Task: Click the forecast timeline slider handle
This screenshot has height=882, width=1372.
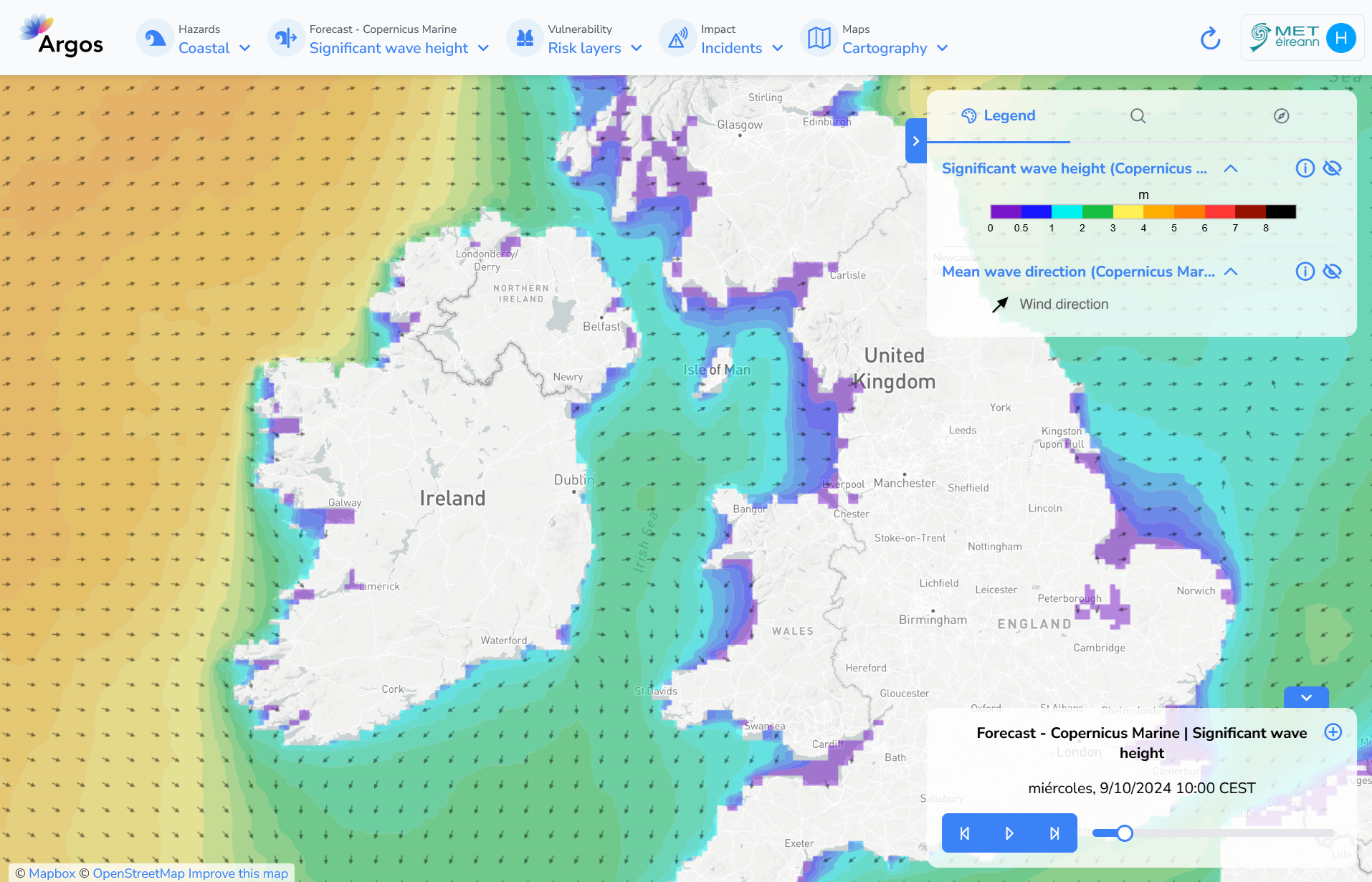Action: pyautogui.click(x=1125, y=833)
